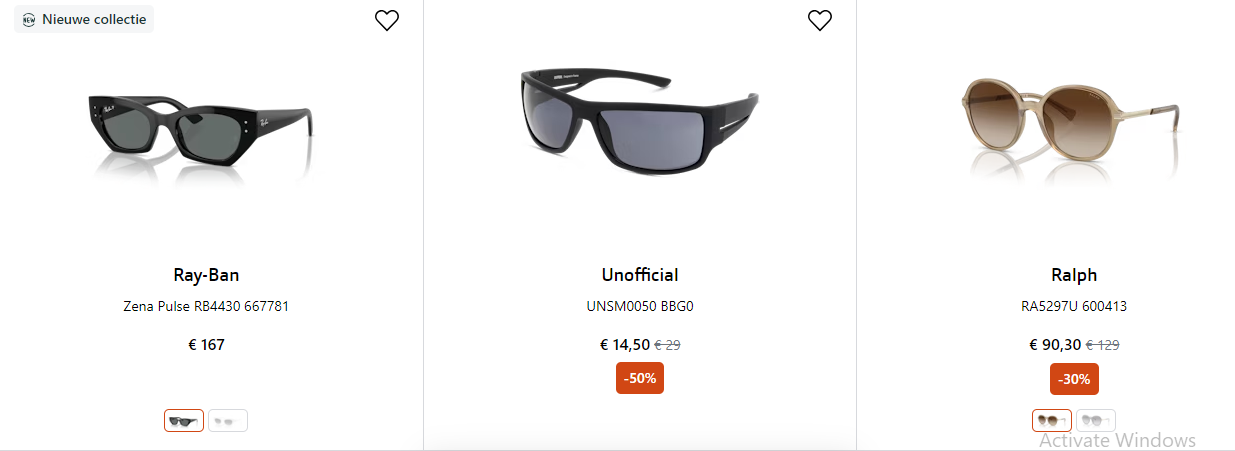
Task: Select brown Ralph color variant thumbnail
Action: pyautogui.click(x=1051, y=421)
